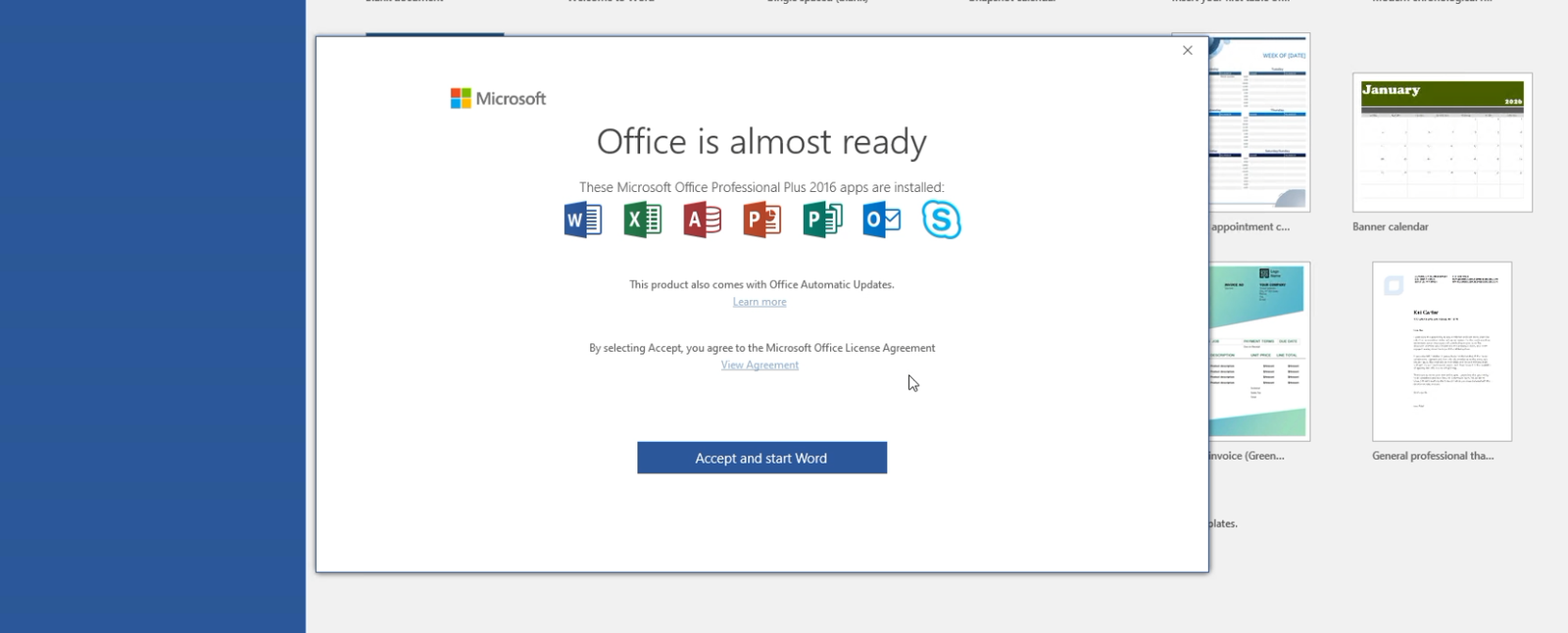
Task: Click the Access app icon
Action: tap(703, 219)
